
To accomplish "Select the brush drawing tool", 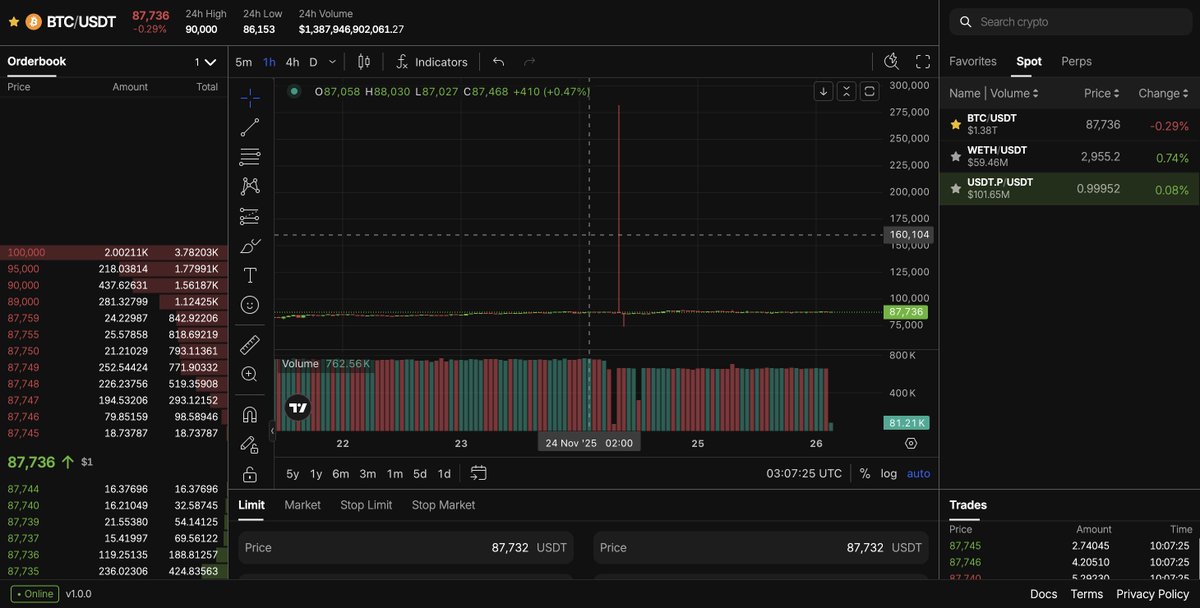I will tap(250, 246).
